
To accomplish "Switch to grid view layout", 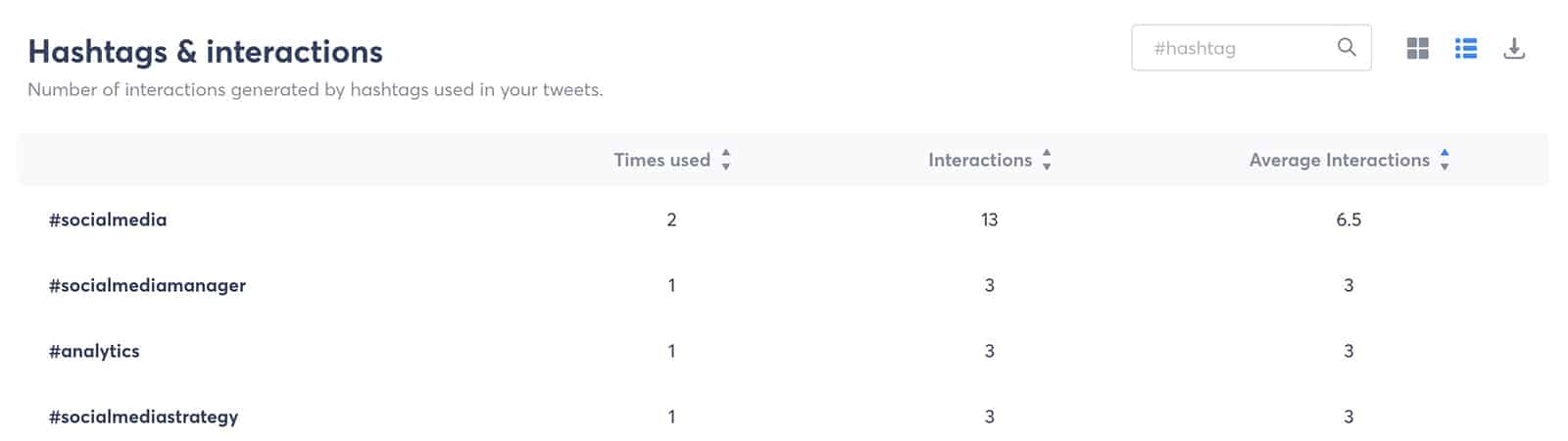I will [1417, 48].
